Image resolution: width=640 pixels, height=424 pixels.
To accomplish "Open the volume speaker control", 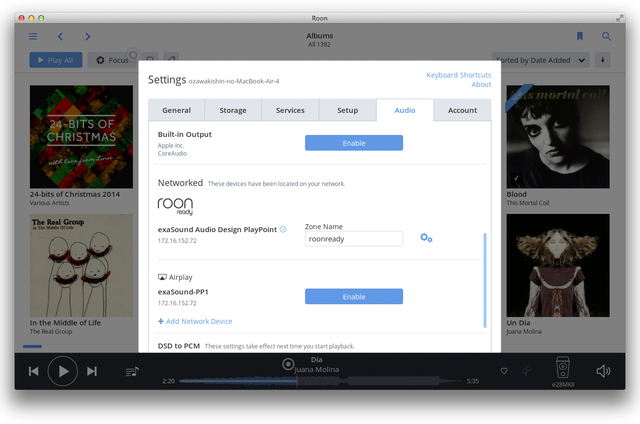I will click(x=603, y=371).
